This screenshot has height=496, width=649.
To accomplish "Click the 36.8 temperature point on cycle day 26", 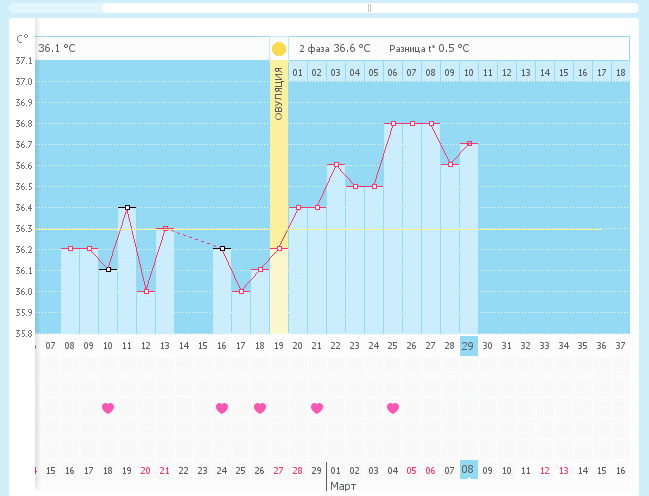I will 412,123.
